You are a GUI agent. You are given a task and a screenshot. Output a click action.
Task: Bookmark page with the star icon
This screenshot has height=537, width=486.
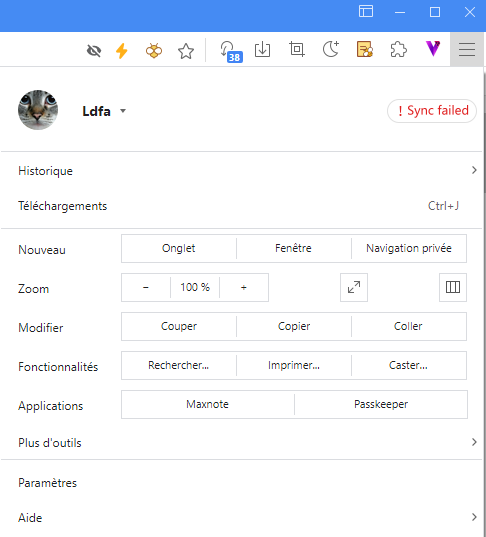coord(186,51)
